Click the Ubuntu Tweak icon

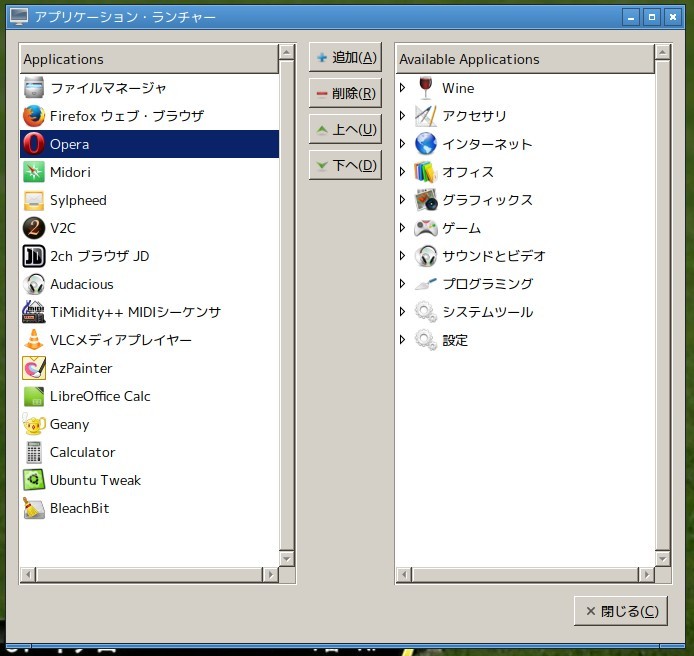[34, 480]
